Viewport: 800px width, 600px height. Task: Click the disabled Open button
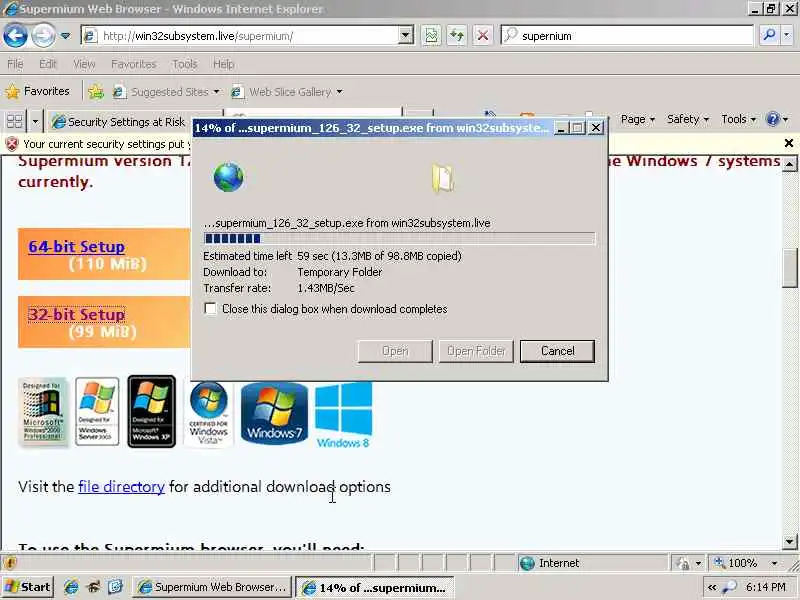(x=395, y=351)
